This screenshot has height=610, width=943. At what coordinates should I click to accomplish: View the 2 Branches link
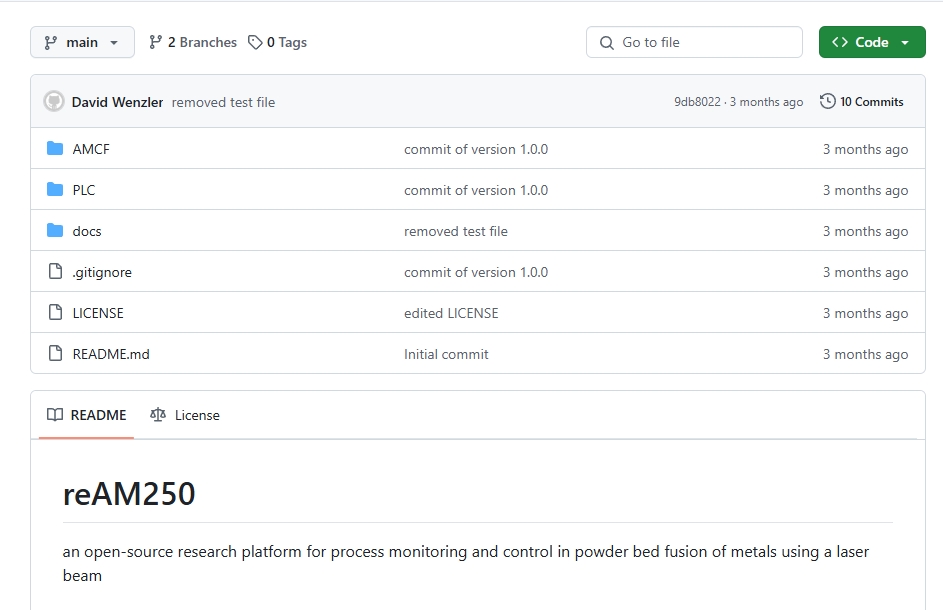point(193,42)
